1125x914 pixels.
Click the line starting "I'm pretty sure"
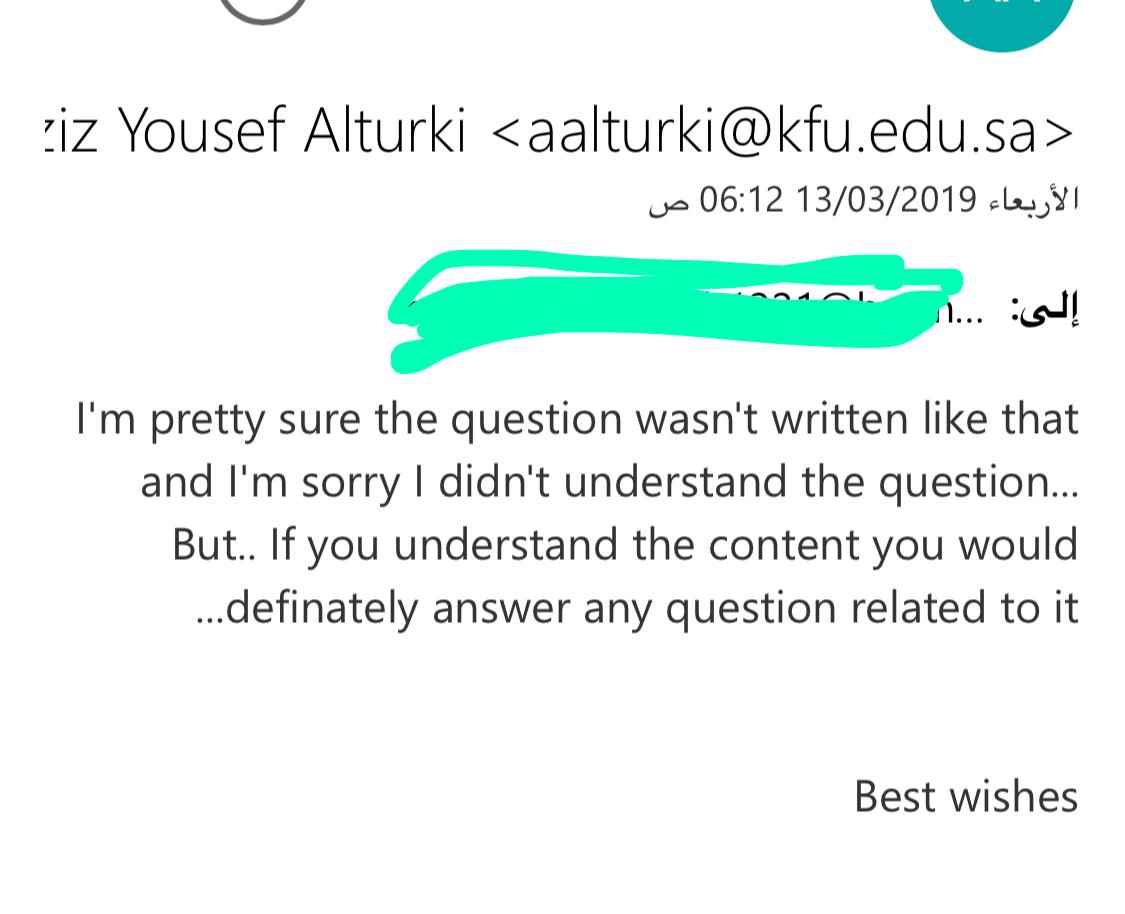click(577, 419)
